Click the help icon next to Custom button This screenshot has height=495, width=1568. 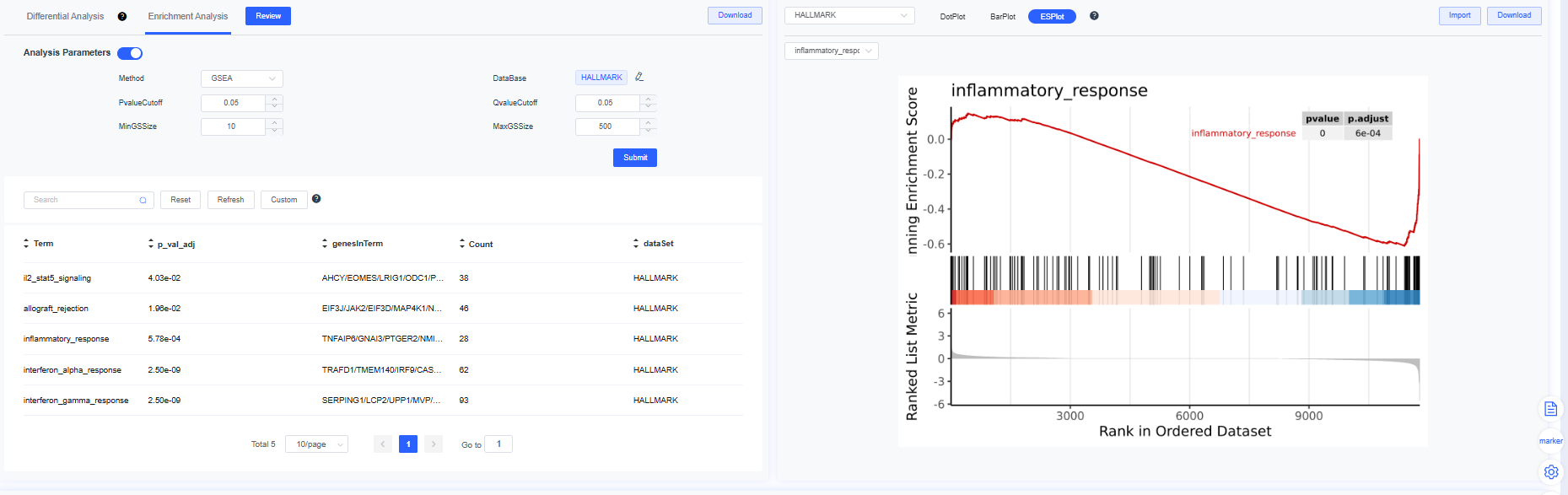[316, 199]
